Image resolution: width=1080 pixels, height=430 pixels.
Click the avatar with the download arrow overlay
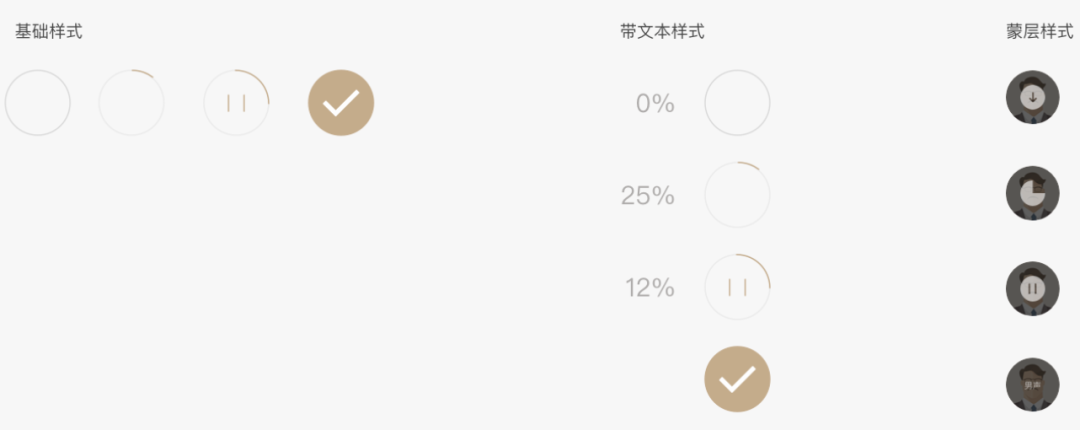coord(1032,97)
